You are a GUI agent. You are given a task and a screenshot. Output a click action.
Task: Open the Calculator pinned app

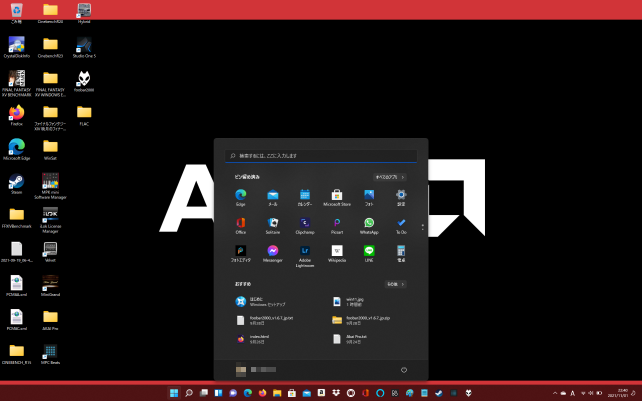pyautogui.click(x=401, y=254)
